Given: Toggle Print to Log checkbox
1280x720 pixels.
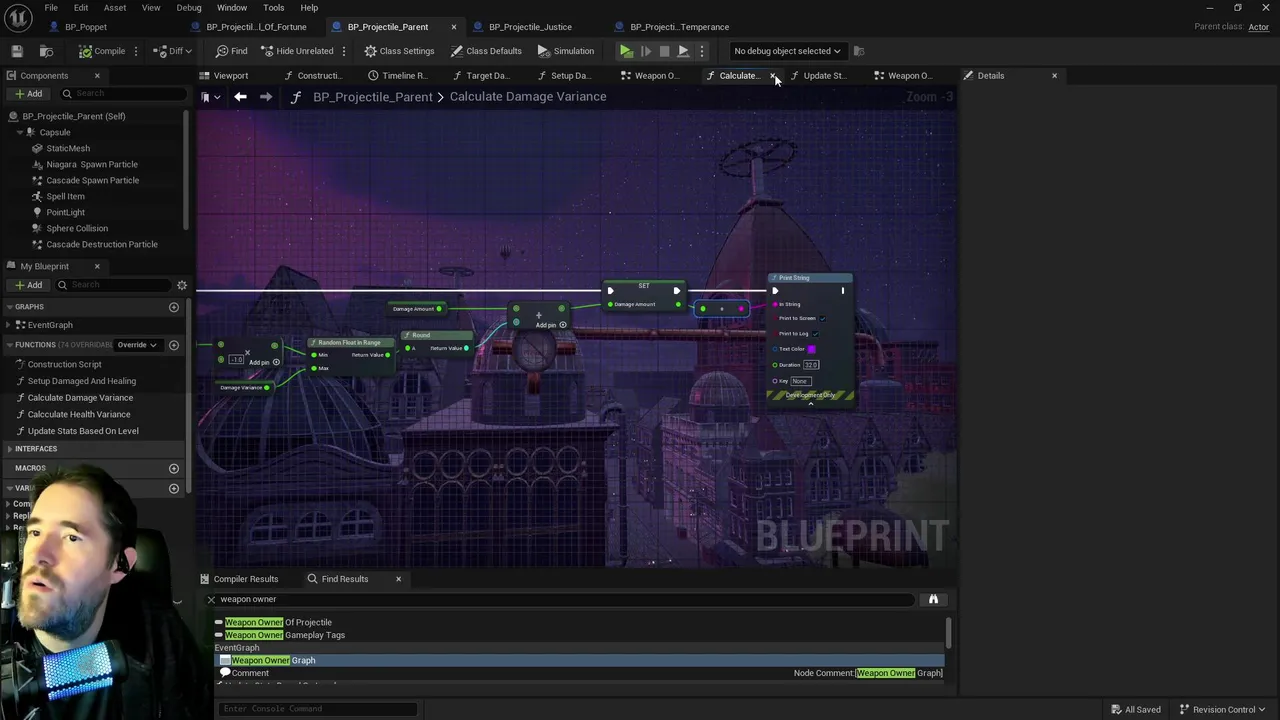Looking at the screenshot, I should click(x=815, y=333).
